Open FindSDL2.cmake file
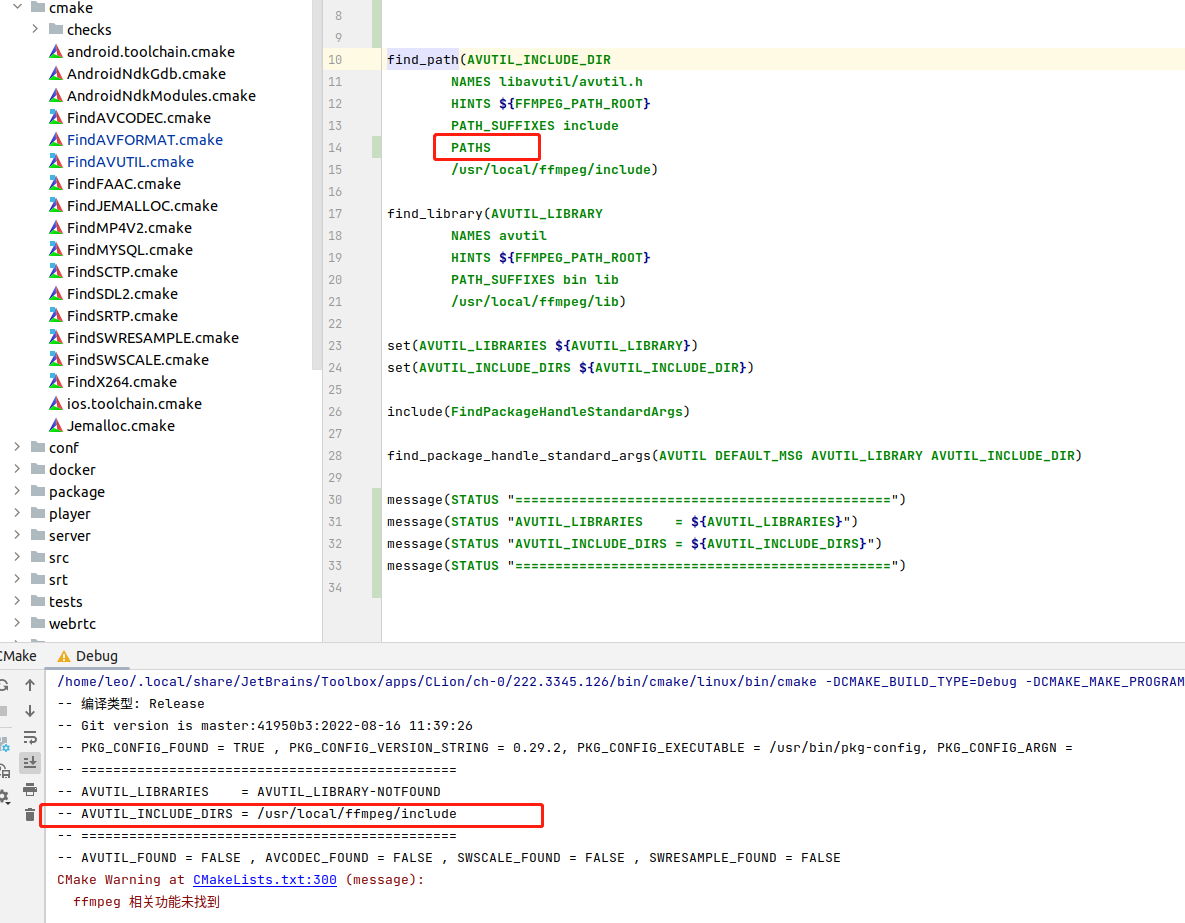 pyautogui.click(x=122, y=293)
